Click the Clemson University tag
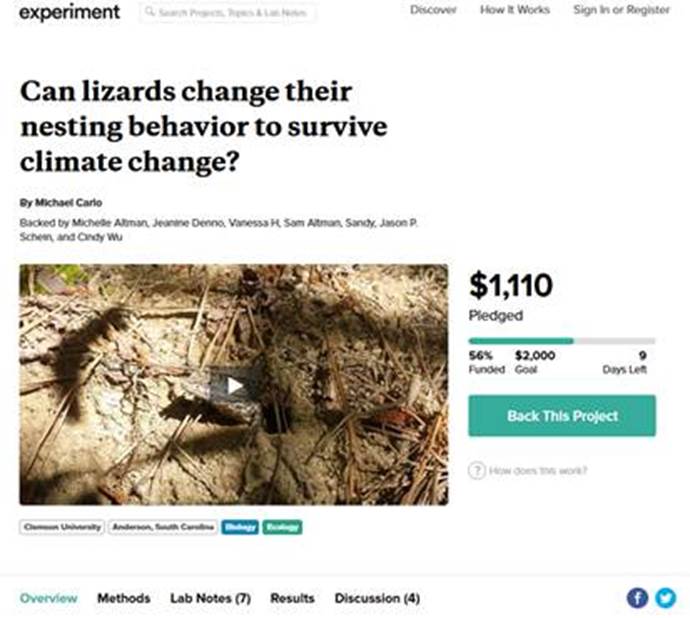The height and width of the screenshot is (618, 690). point(62,527)
